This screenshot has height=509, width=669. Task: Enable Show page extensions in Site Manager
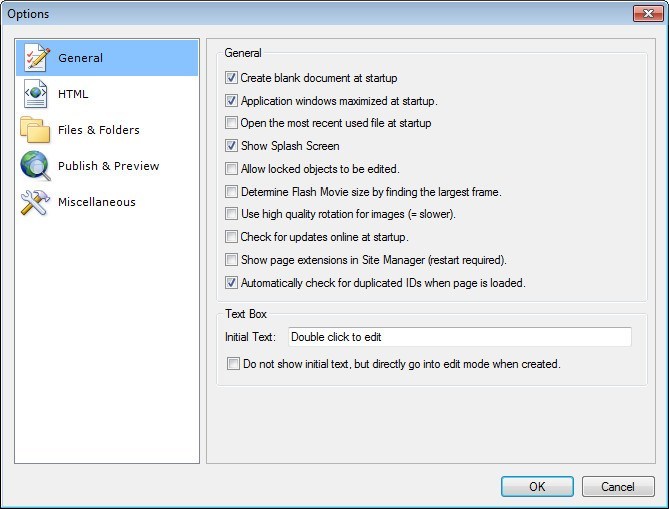pyautogui.click(x=231, y=259)
